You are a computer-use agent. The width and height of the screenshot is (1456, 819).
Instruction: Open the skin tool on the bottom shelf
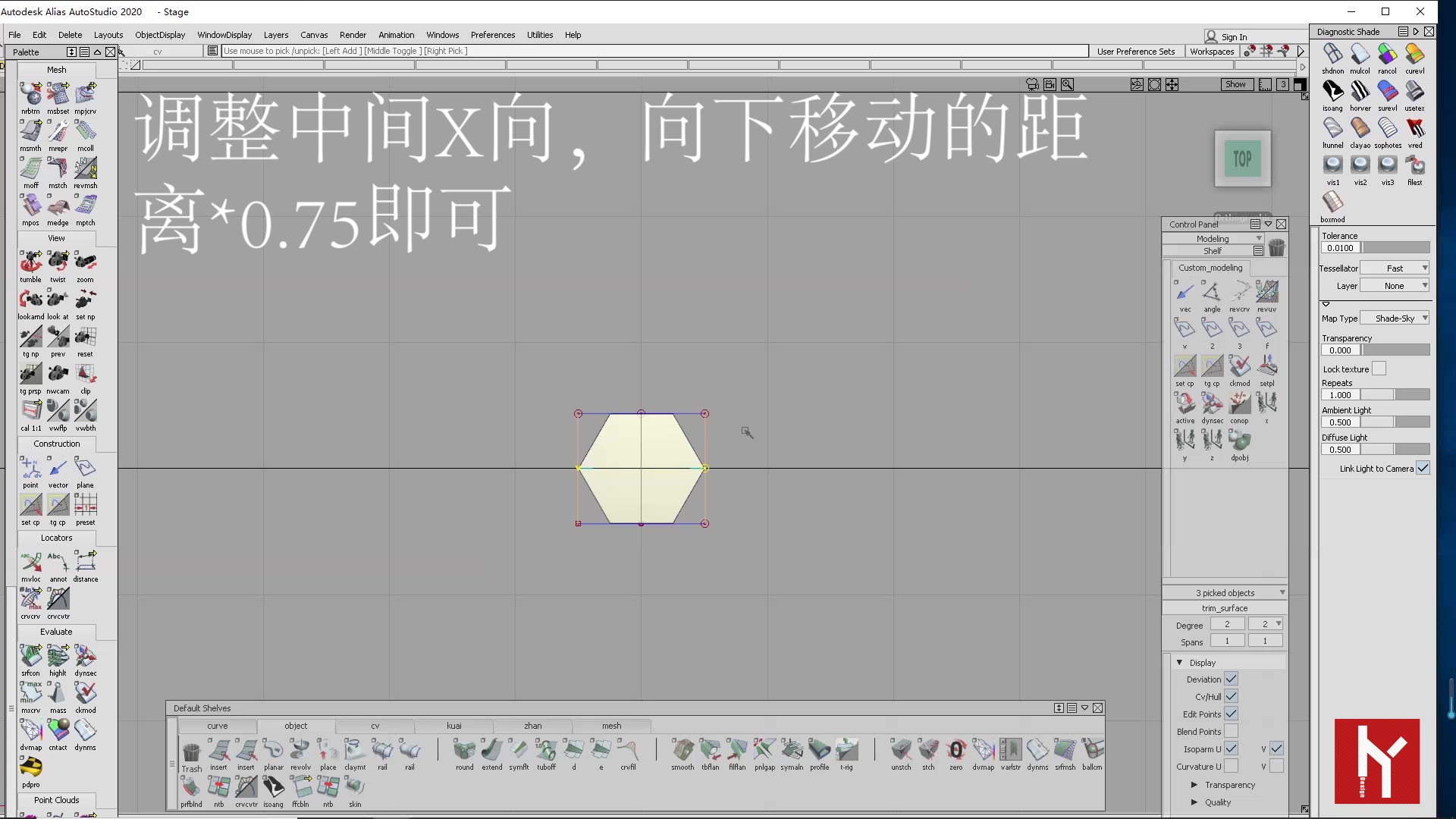click(x=355, y=791)
